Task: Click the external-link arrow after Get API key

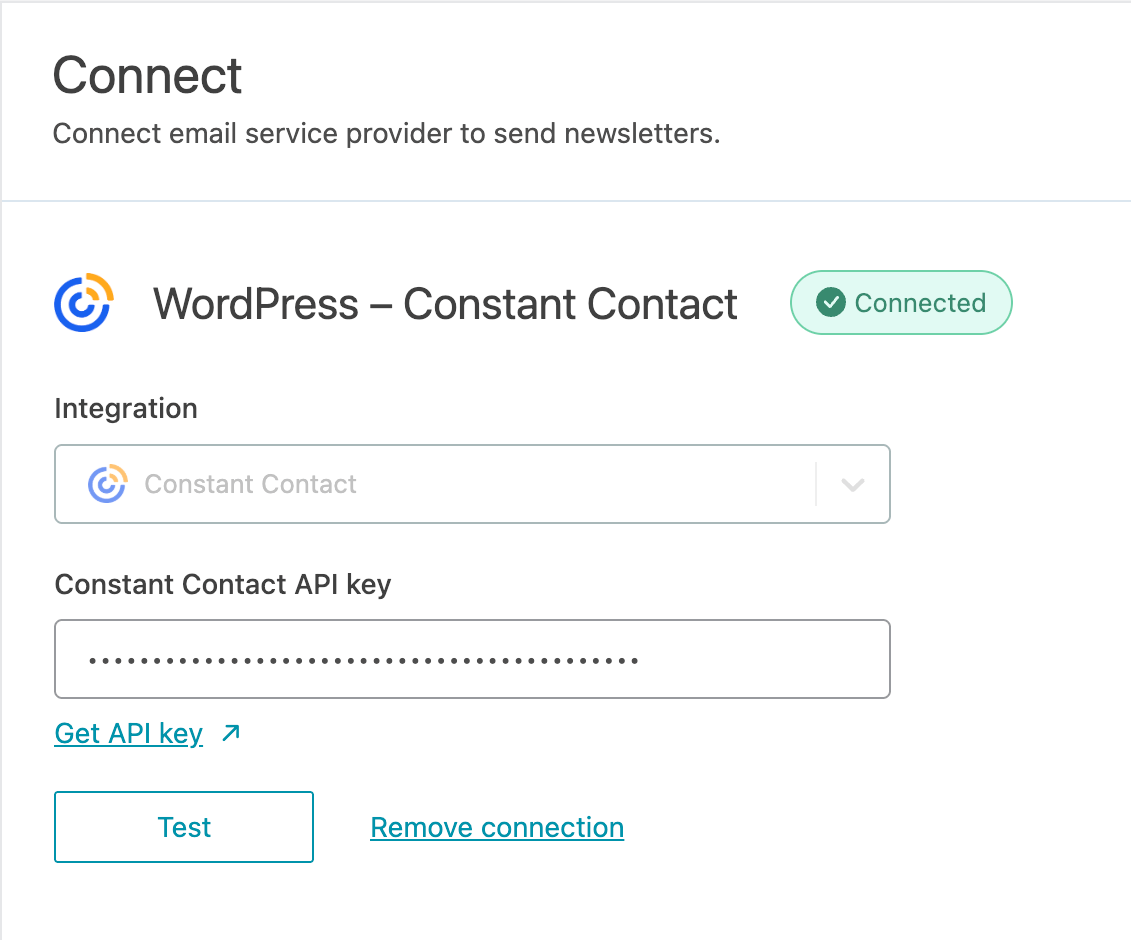Action: click(231, 734)
